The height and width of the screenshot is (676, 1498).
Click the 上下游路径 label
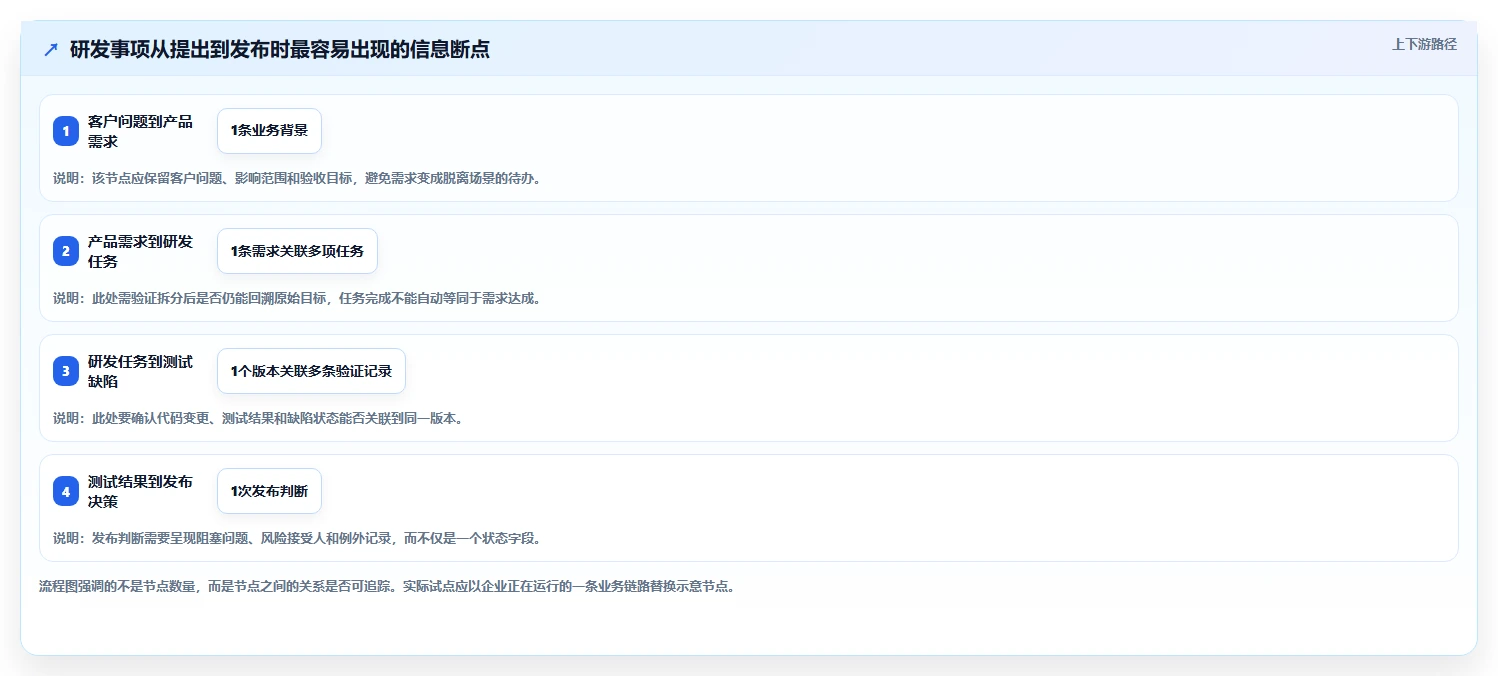1424,44
